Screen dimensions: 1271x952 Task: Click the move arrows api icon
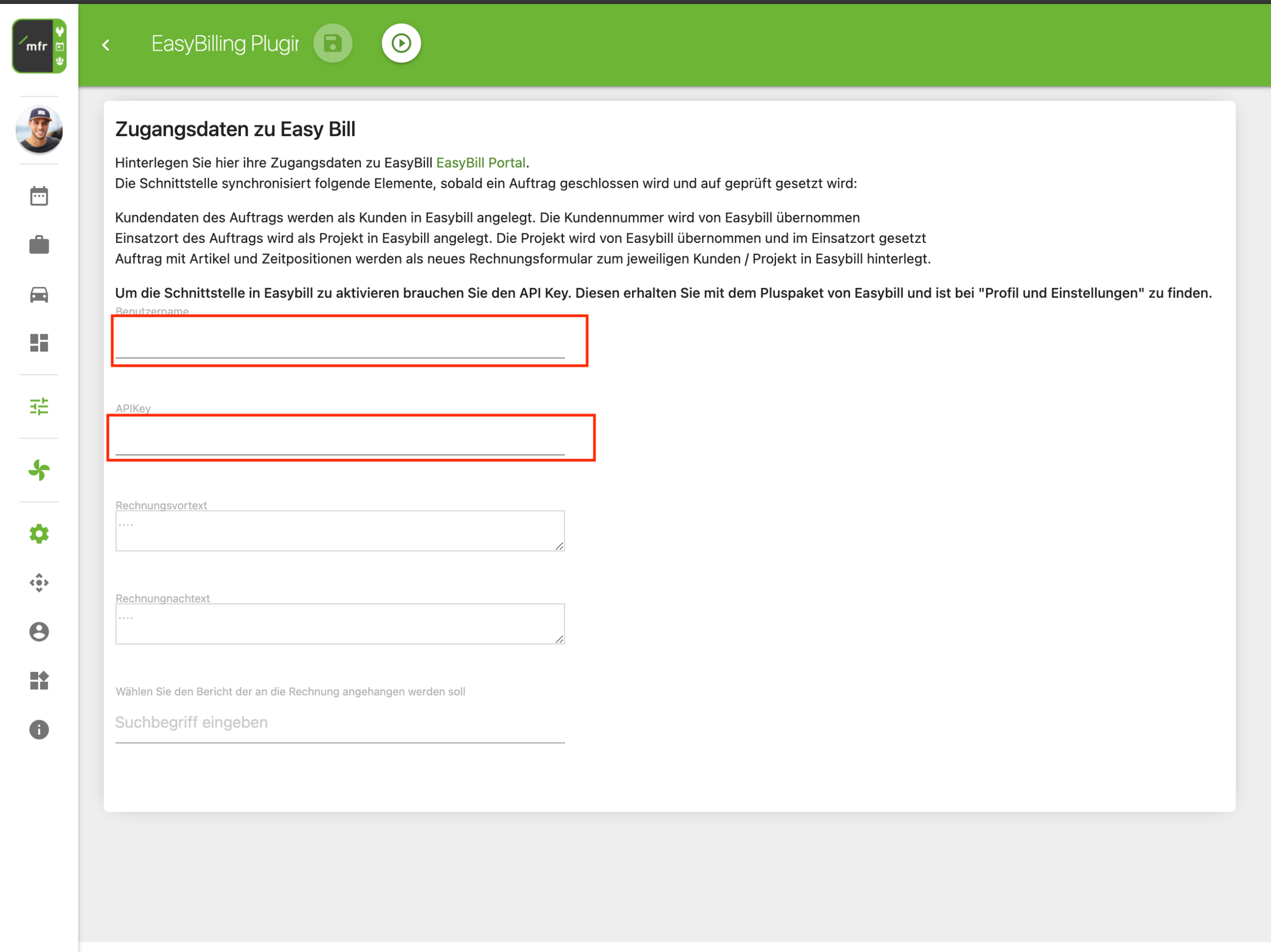[39, 583]
